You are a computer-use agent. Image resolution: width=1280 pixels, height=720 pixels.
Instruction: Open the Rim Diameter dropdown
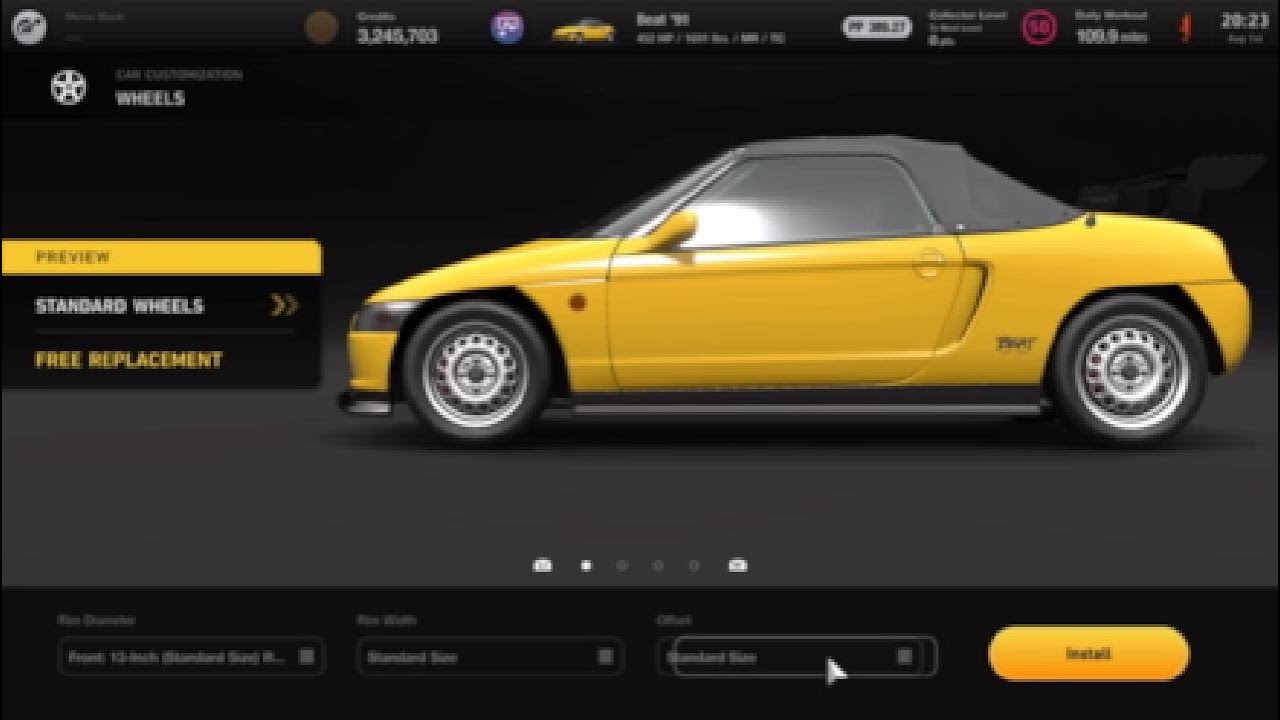(191, 657)
